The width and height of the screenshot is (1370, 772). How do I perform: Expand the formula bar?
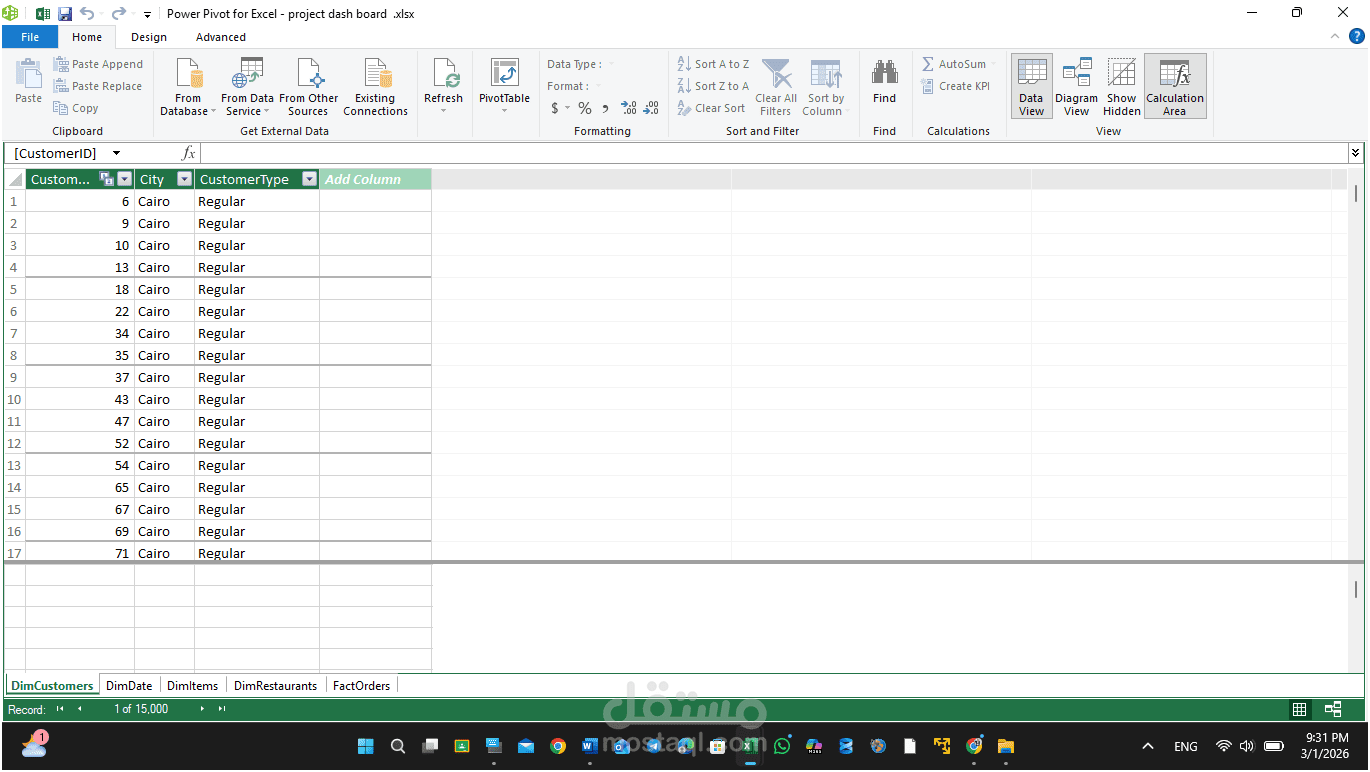pyautogui.click(x=1355, y=153)
